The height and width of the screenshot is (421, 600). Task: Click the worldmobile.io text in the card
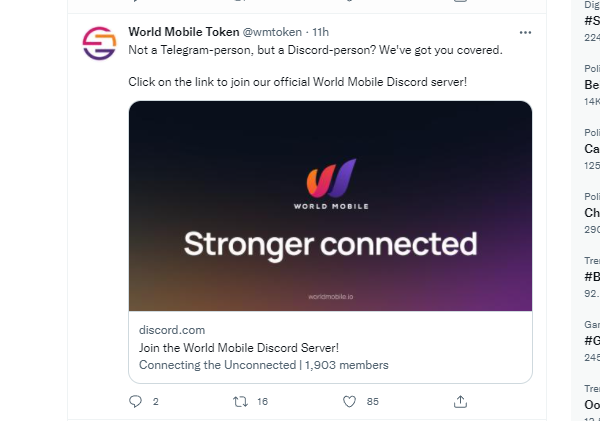tap(331, 297)
